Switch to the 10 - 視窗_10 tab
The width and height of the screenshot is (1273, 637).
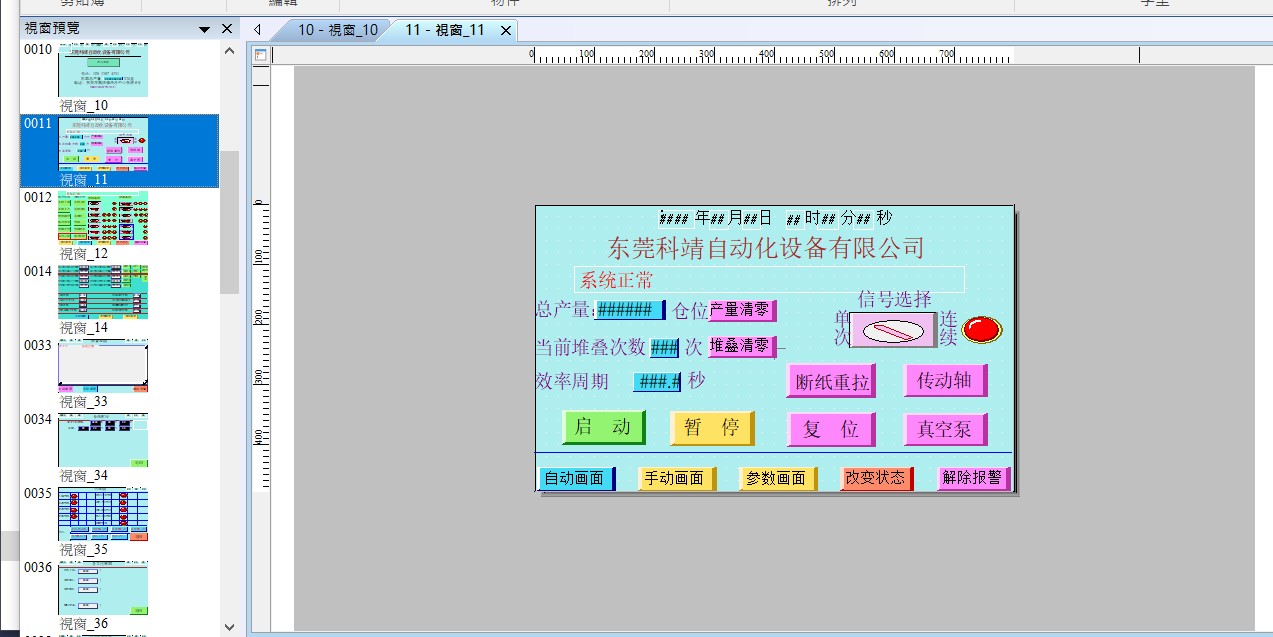click(337, 30)
